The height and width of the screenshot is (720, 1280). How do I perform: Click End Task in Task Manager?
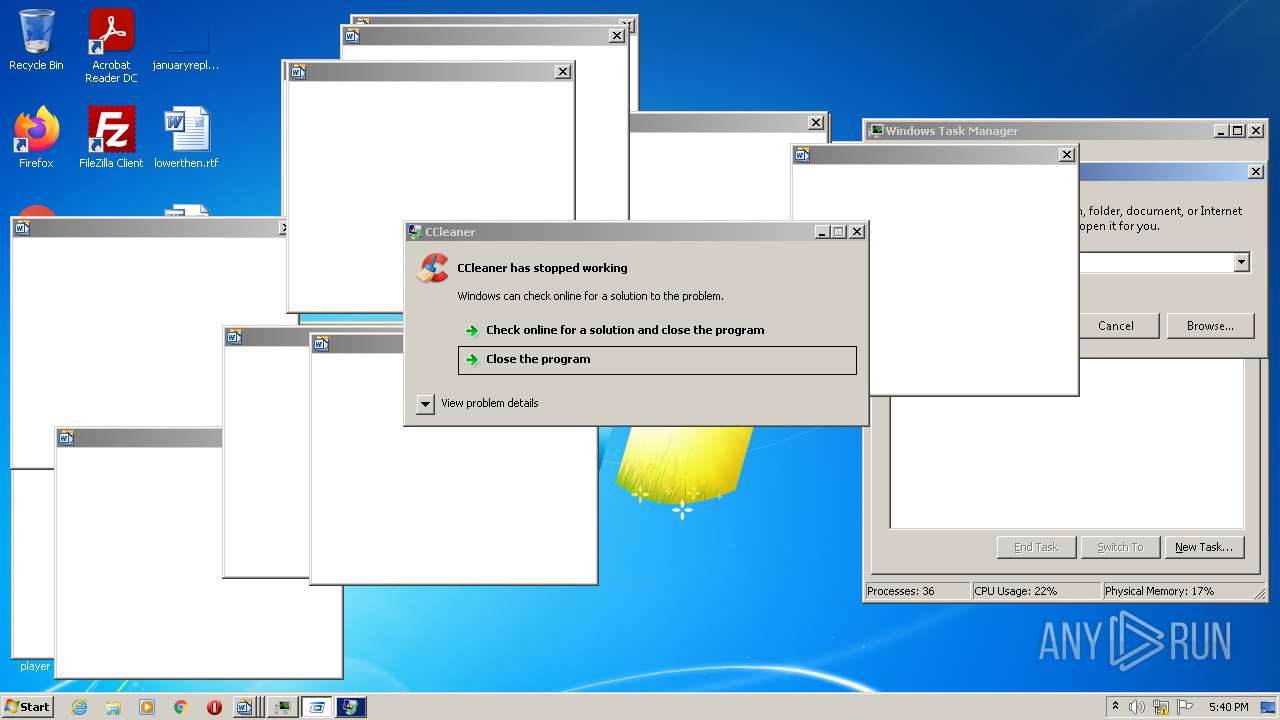(x=1036, y=547)
